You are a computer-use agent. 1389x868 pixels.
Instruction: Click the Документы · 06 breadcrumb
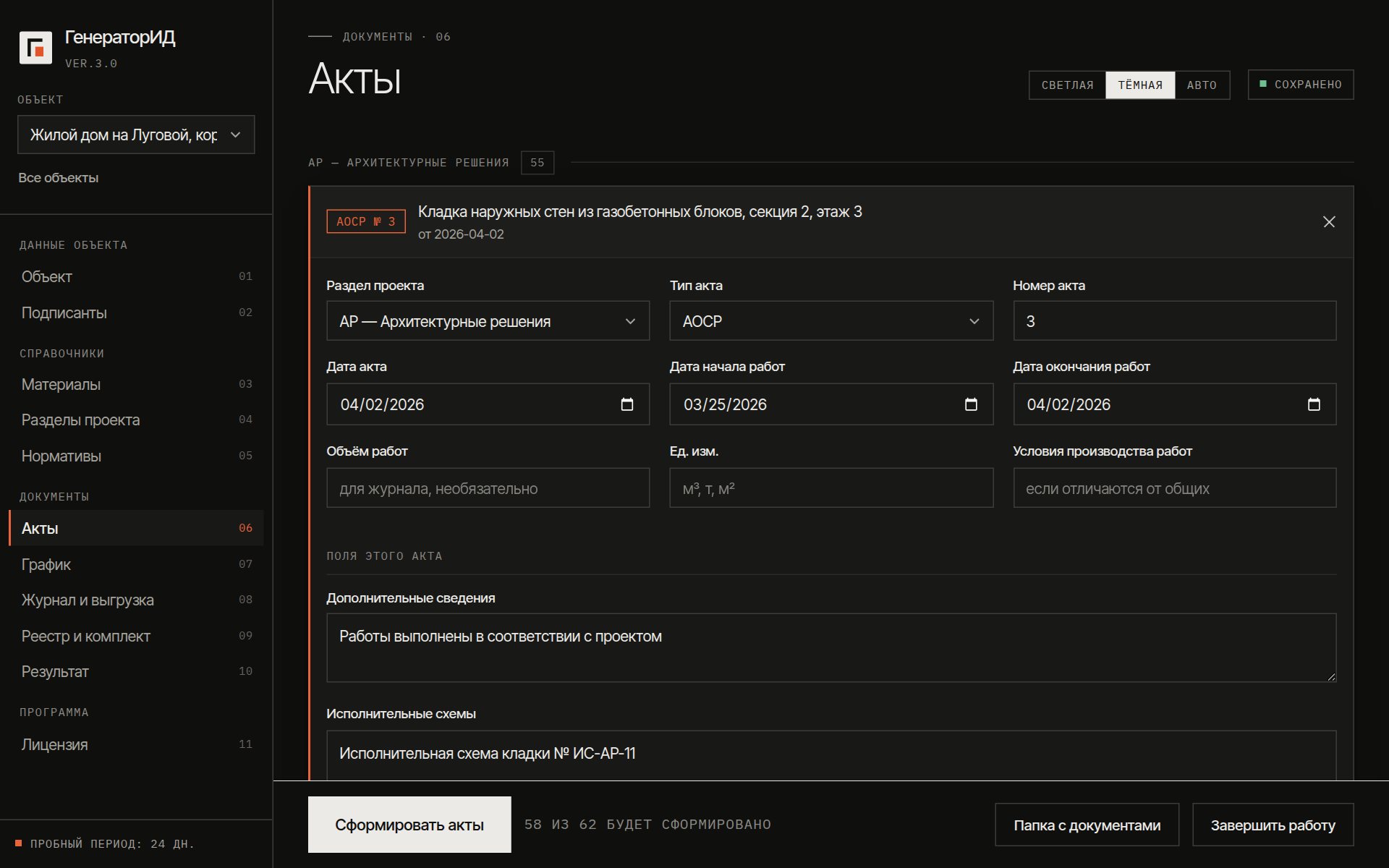point(396,37)
